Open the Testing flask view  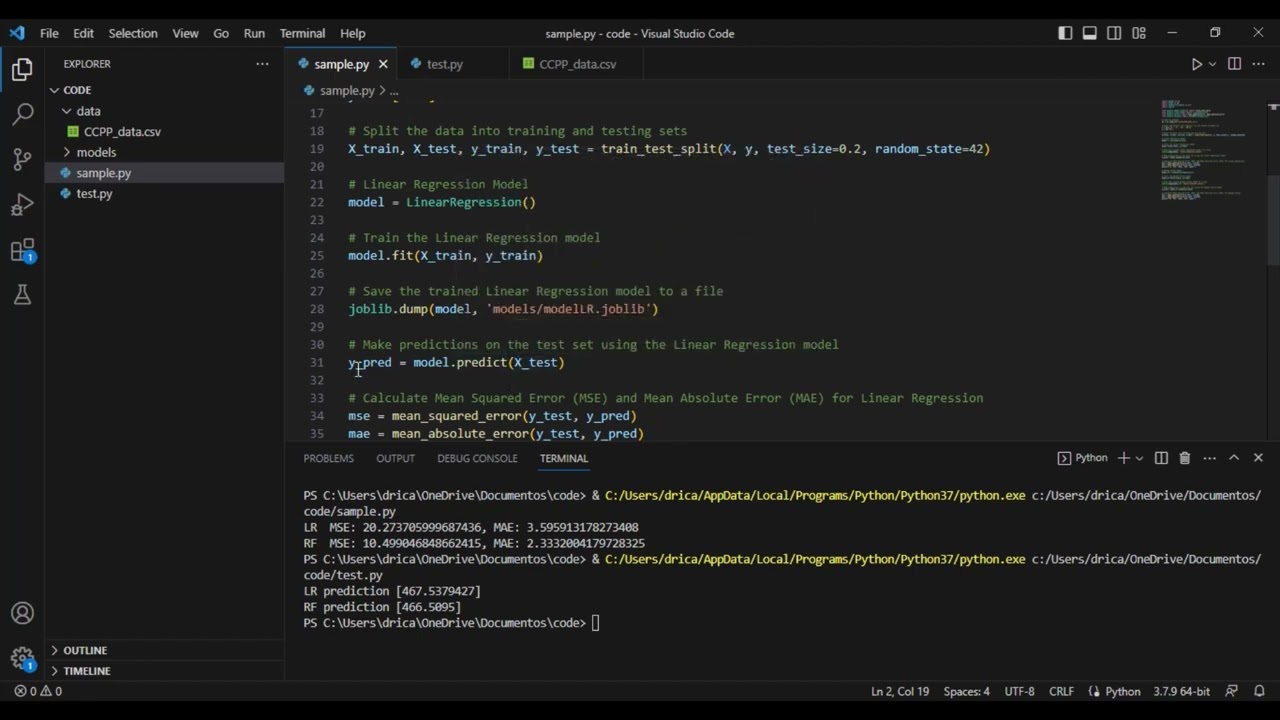coord(22,294)
